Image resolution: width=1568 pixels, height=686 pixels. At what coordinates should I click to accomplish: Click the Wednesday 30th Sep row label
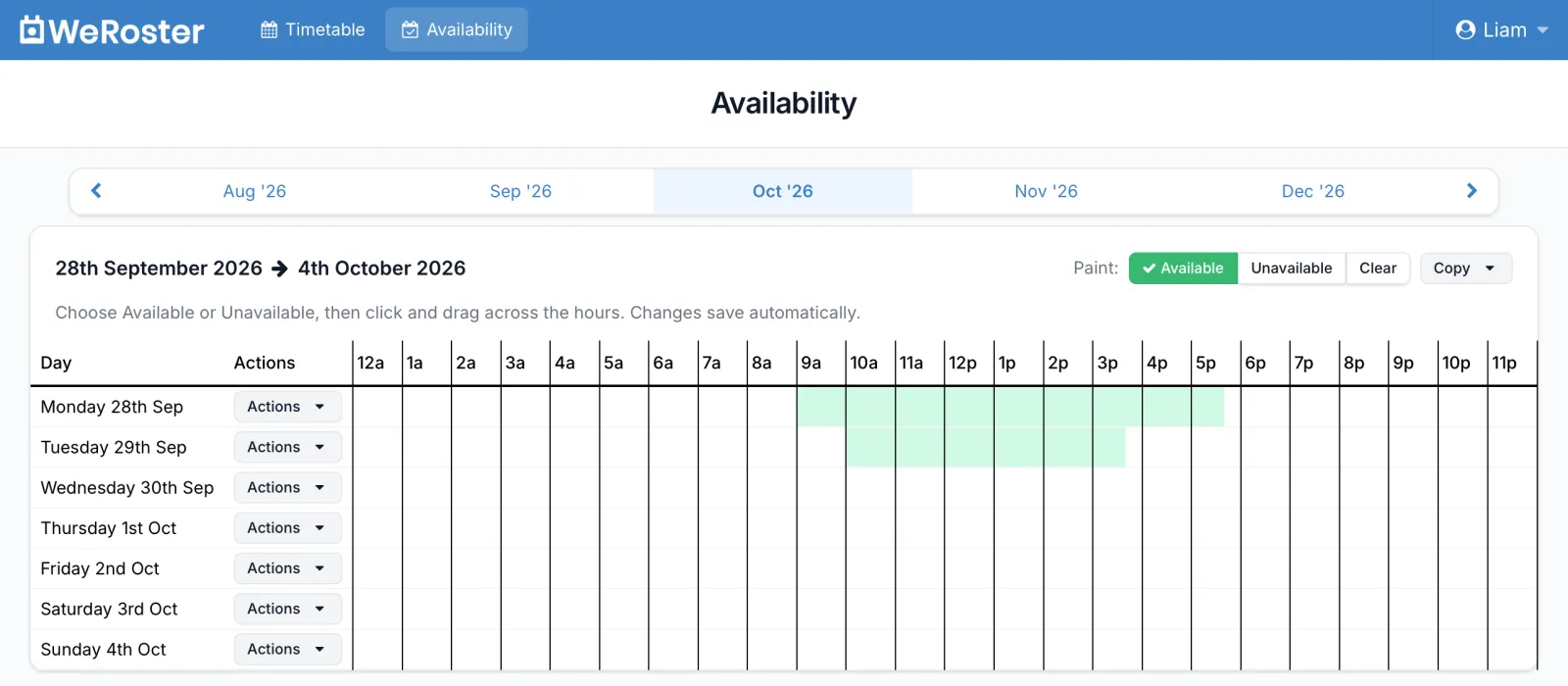pyautogui.click(x=127, y=488)
